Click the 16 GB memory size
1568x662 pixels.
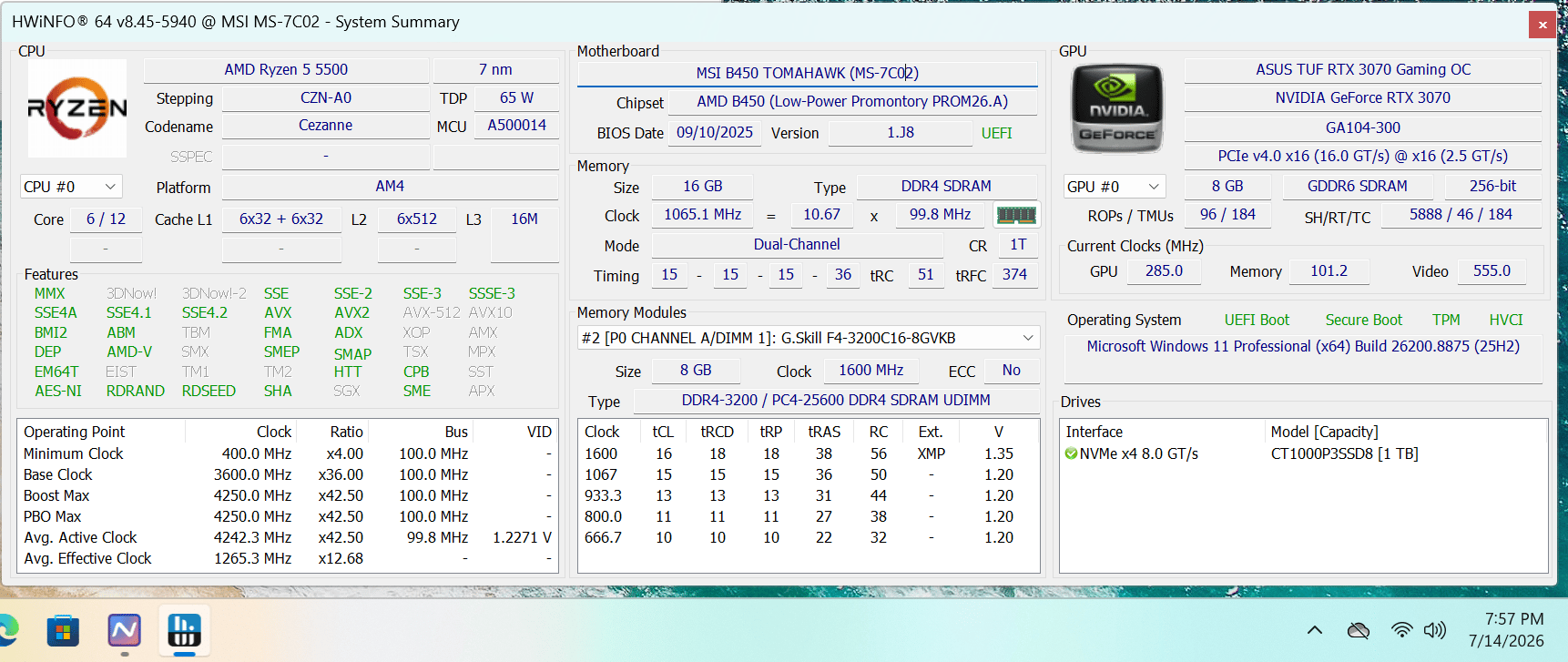click(x=703, y=186)
